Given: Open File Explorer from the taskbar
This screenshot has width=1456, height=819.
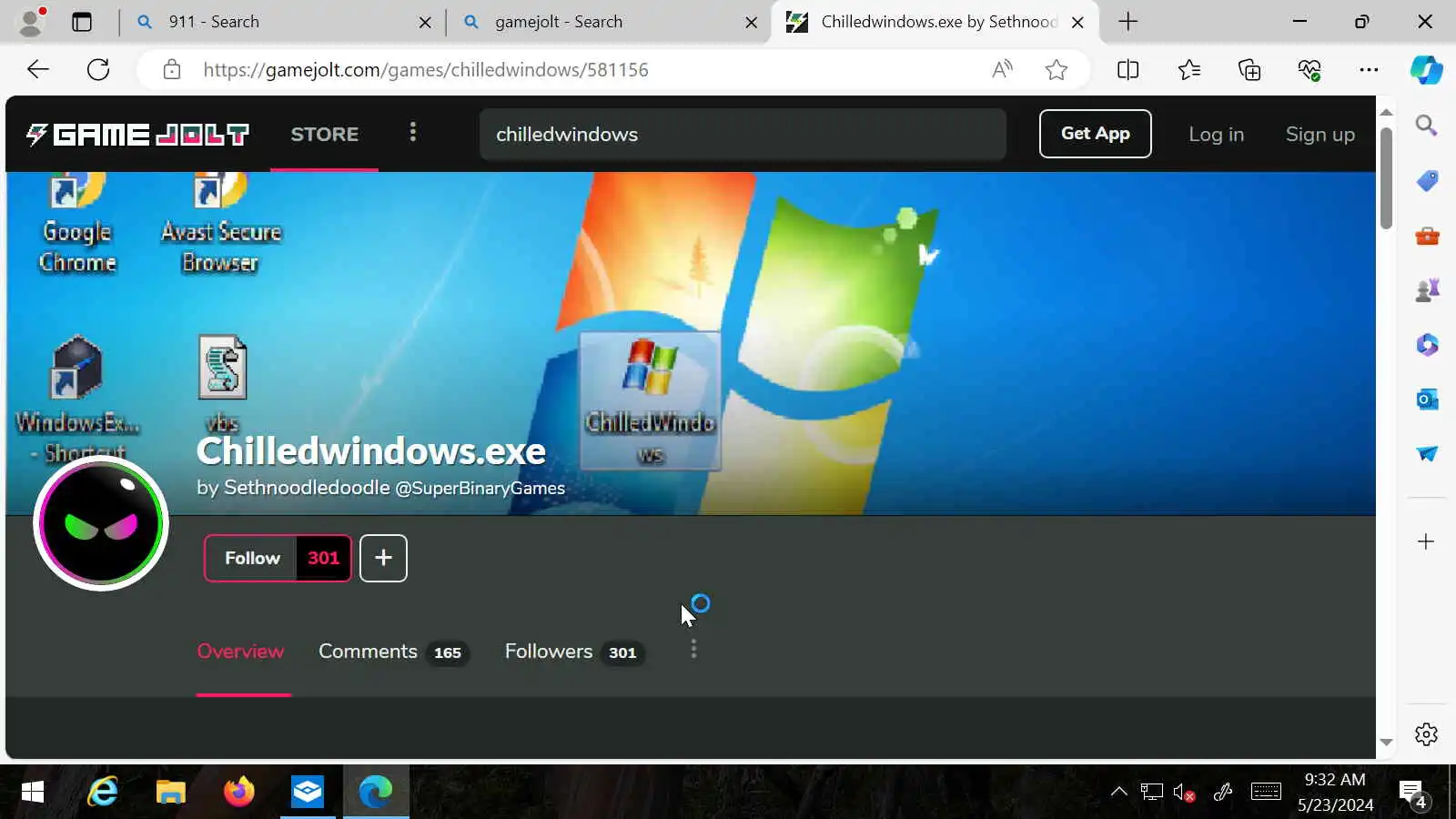Looking at the screenshot, I should (x=170, y=792).
